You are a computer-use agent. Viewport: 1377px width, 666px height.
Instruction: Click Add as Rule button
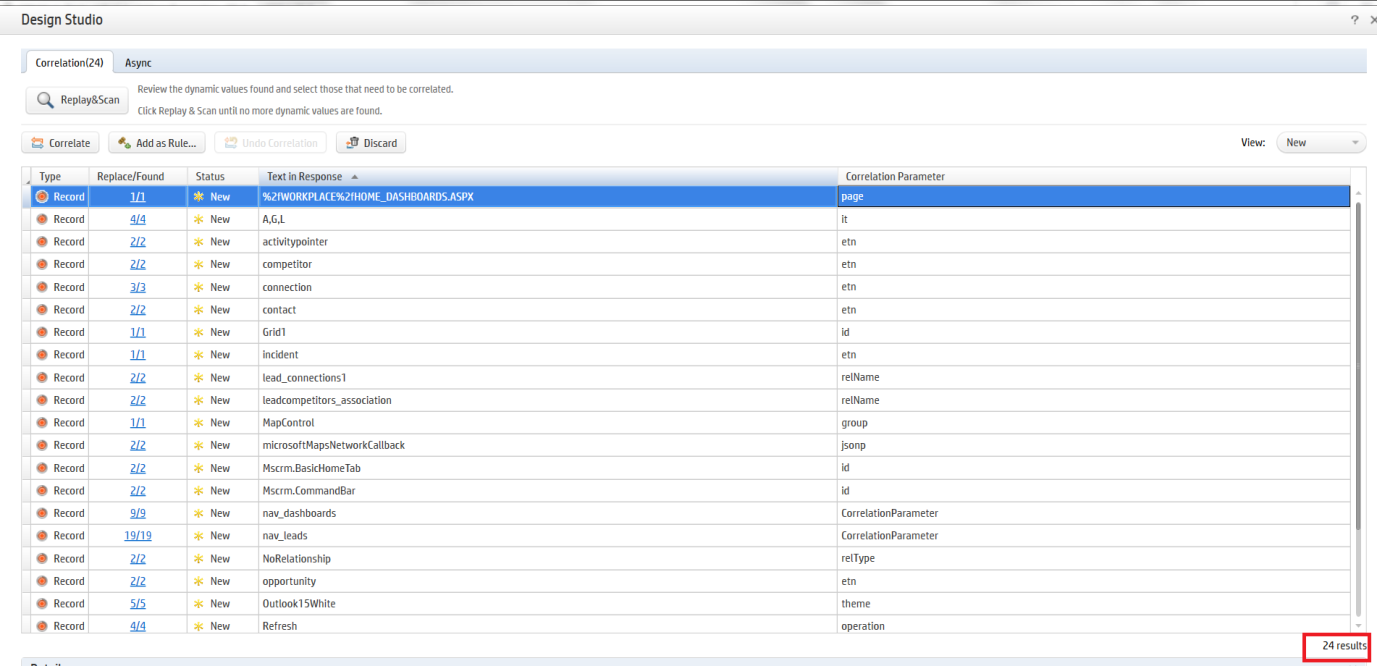157,143
